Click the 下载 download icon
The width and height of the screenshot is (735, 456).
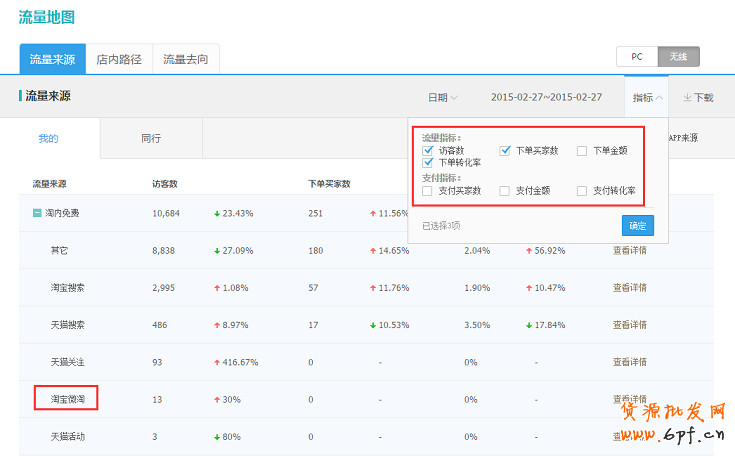click(688, 98)
